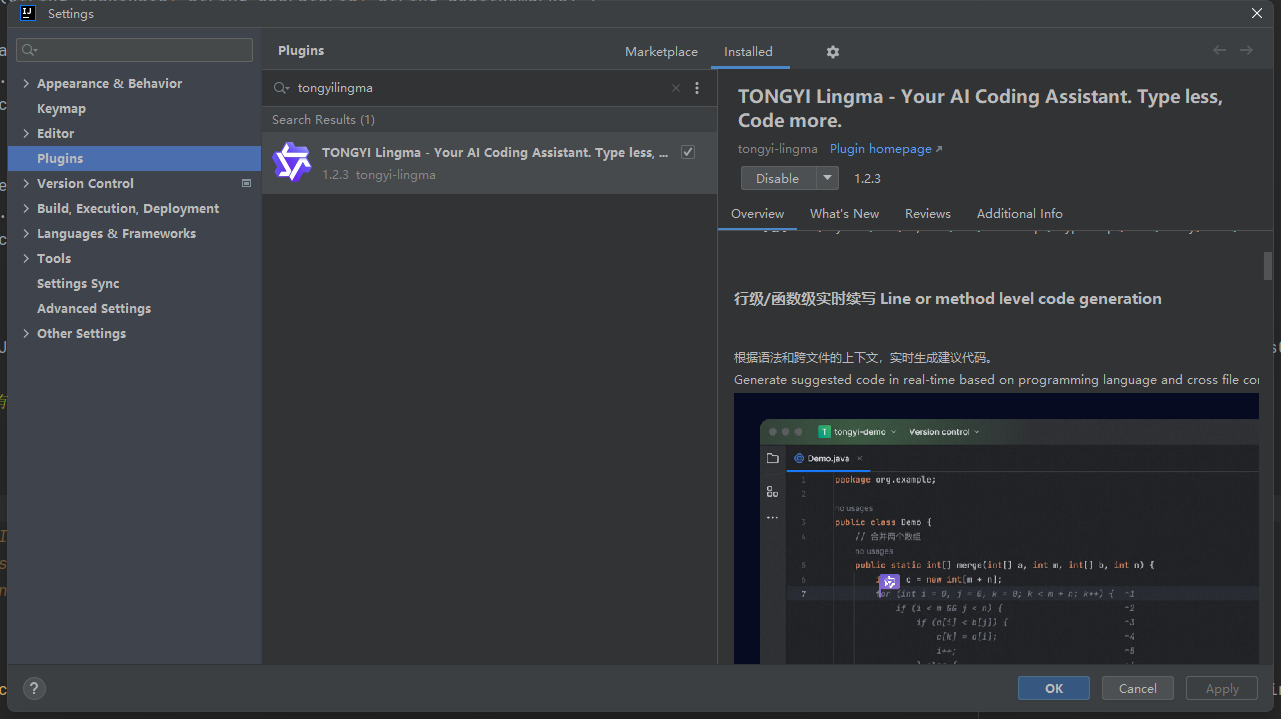The height and width of the screenshot is (719, 1281).
Task: Click the code generation demo screenshot
Action: (x=996, y=528)
